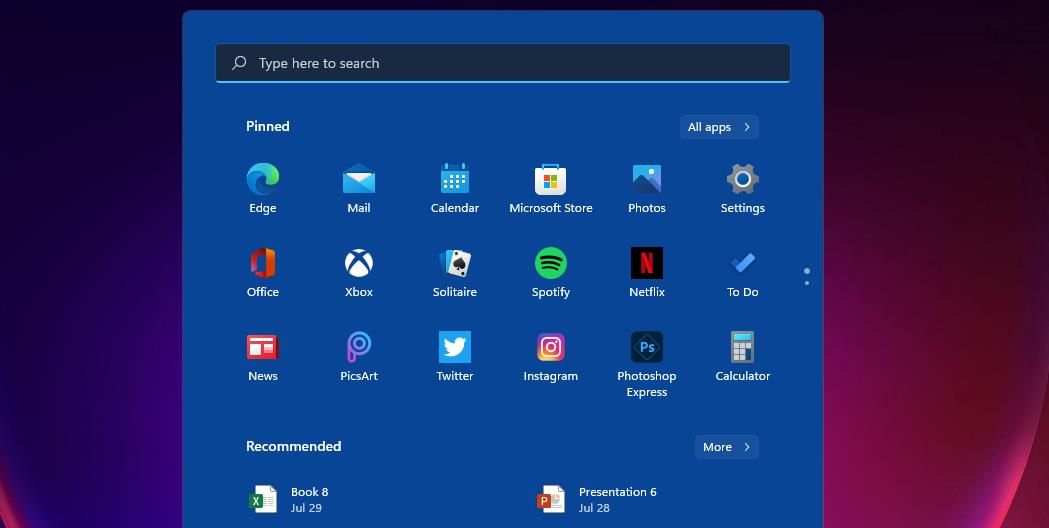The width and height of the screenshot is (1049, 528).
Task: Go to next pinned apps page dot
Action: pyautogui.click(x=807, y=283)
